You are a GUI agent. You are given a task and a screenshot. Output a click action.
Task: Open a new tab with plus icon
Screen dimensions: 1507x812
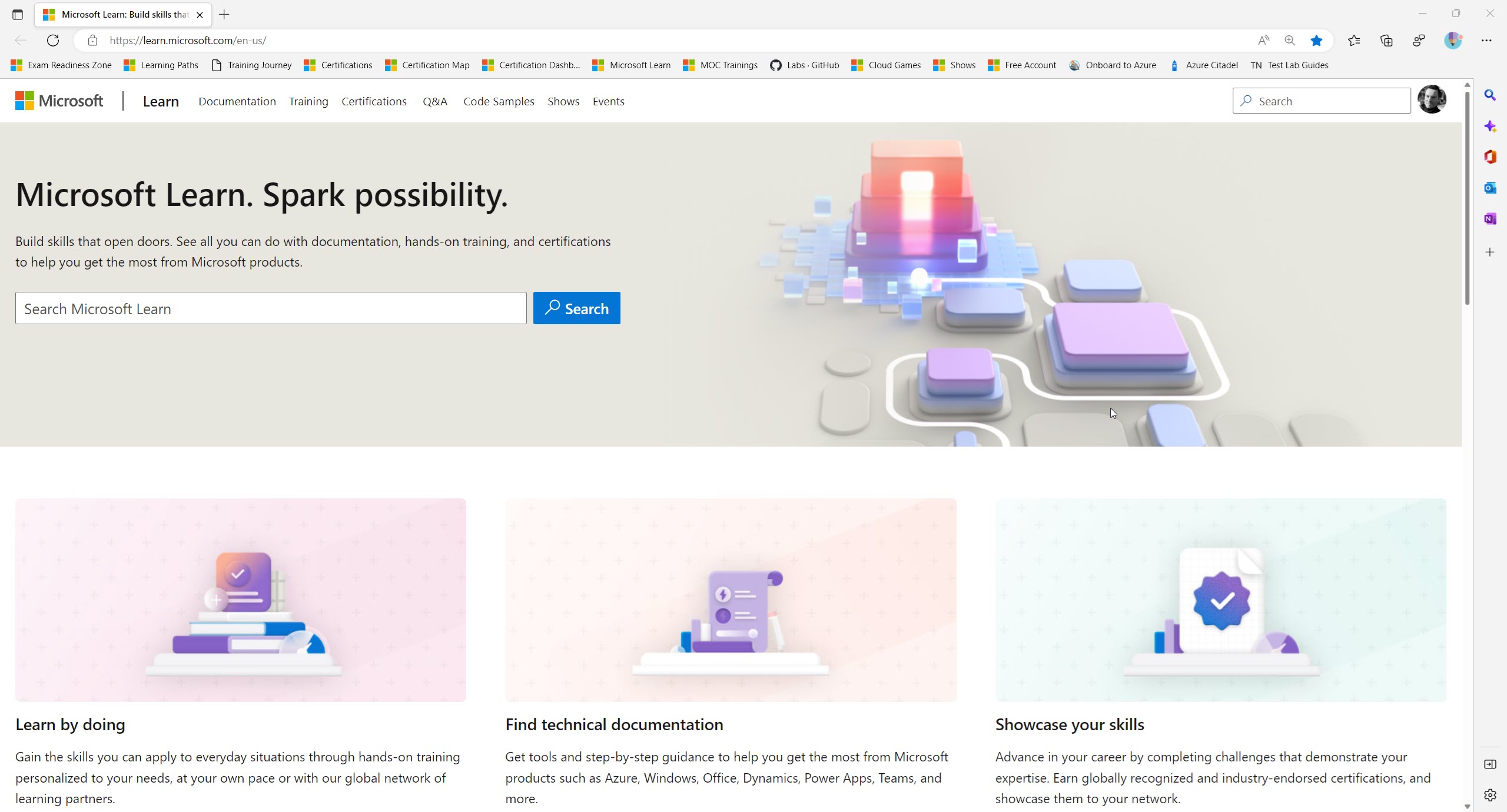pos(224,14)
